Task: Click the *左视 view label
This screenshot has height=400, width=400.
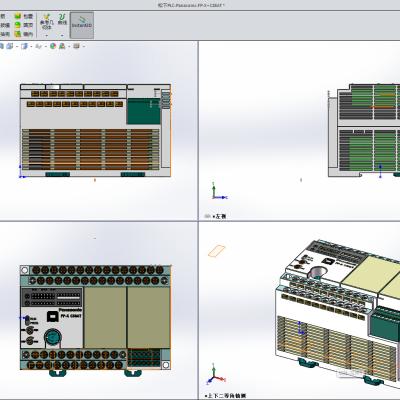Action: [219, 216]
